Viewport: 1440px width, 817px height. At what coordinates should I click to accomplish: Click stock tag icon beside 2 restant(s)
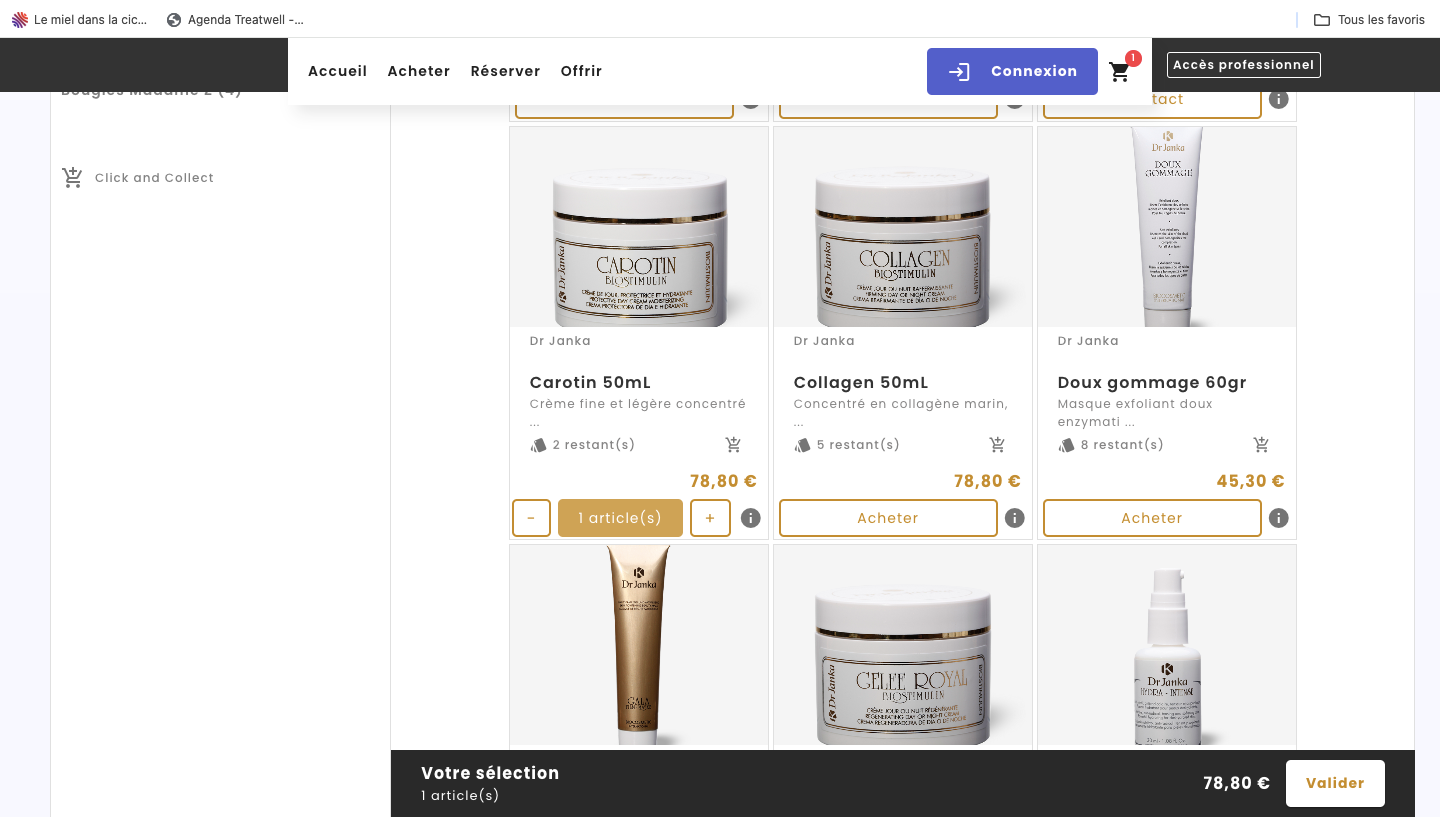click(538, 445)
